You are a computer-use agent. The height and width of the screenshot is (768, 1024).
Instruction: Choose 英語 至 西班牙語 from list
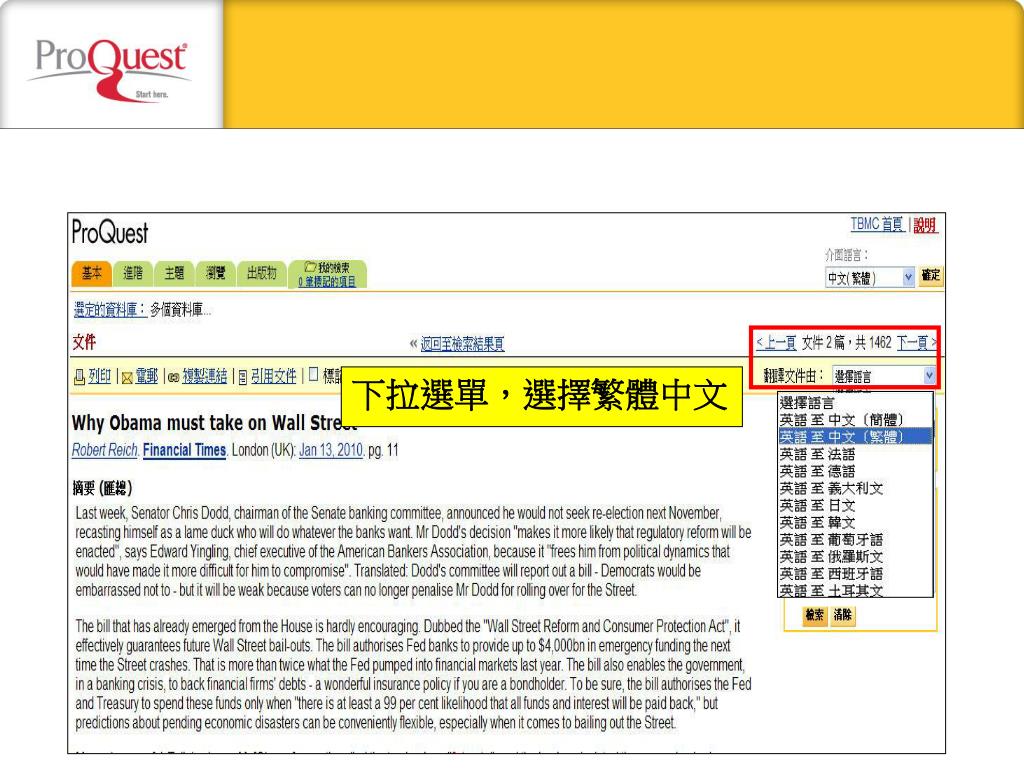[x=855, y=573]
